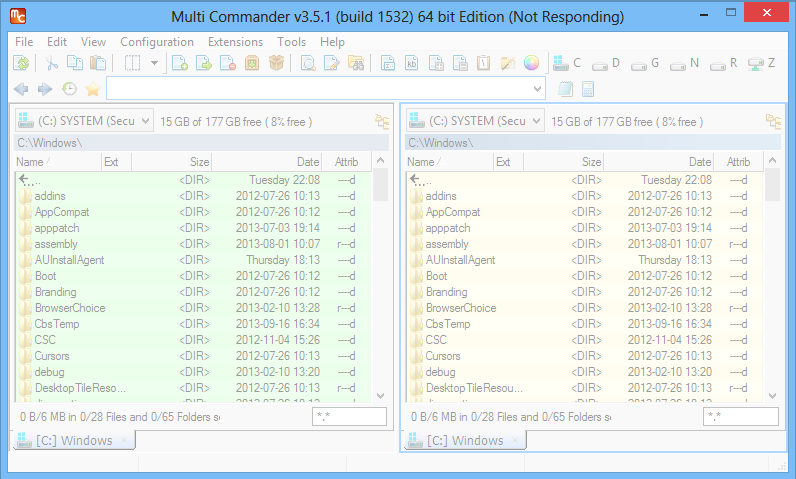Open the selection options dropdown arrow
This screenshot has width=796, height=479.
pyautogui.click(x=154, y=63)
